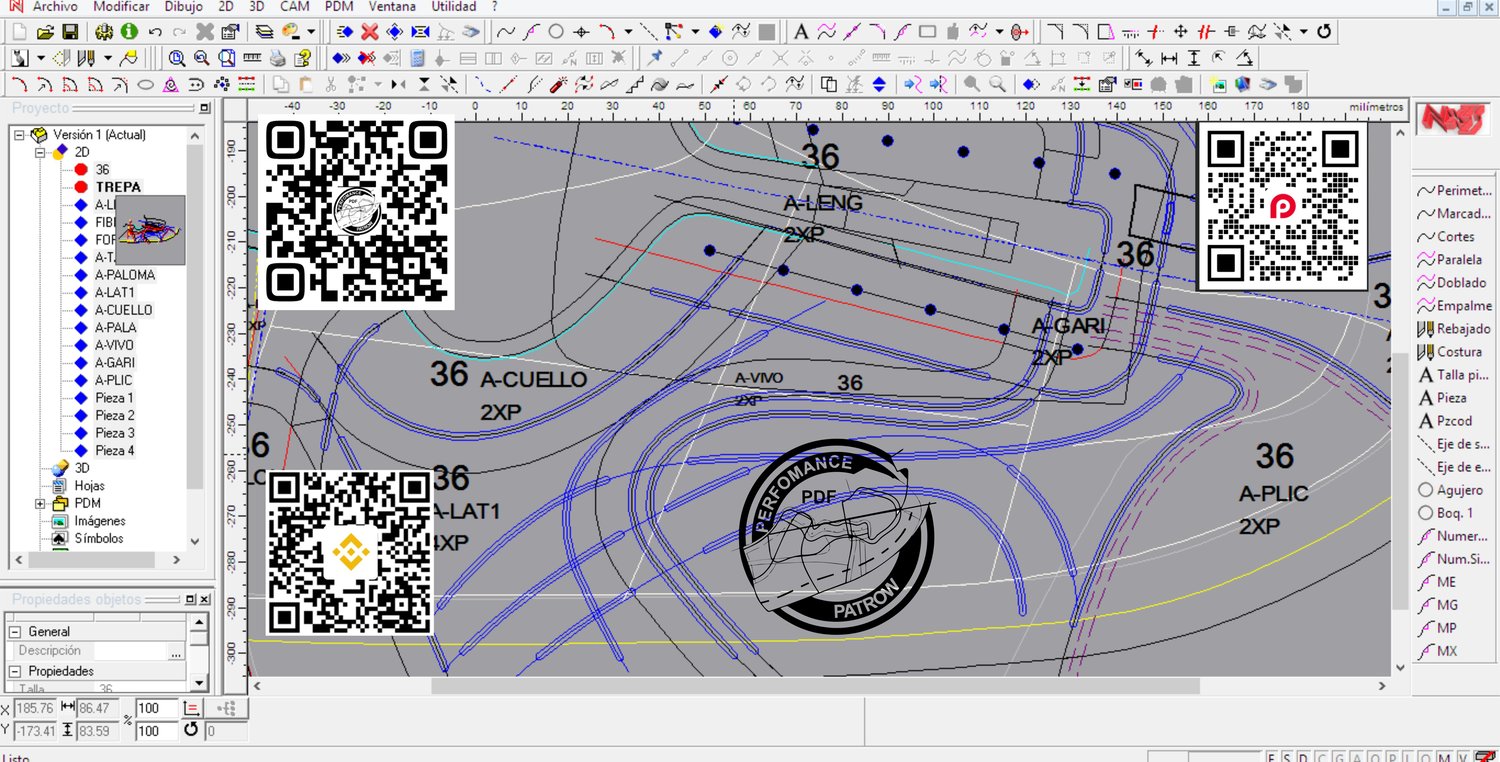The image size is (1500, 762).
Task: Save using the floppy disk icon
Action: 71,32
